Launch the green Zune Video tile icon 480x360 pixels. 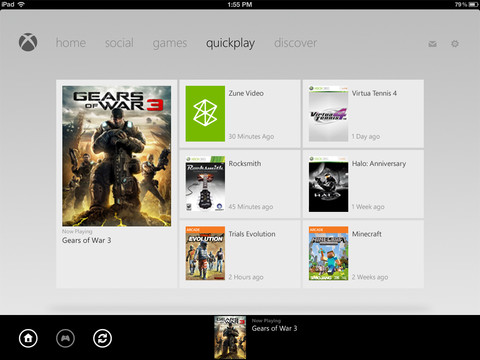coord(205,114)
